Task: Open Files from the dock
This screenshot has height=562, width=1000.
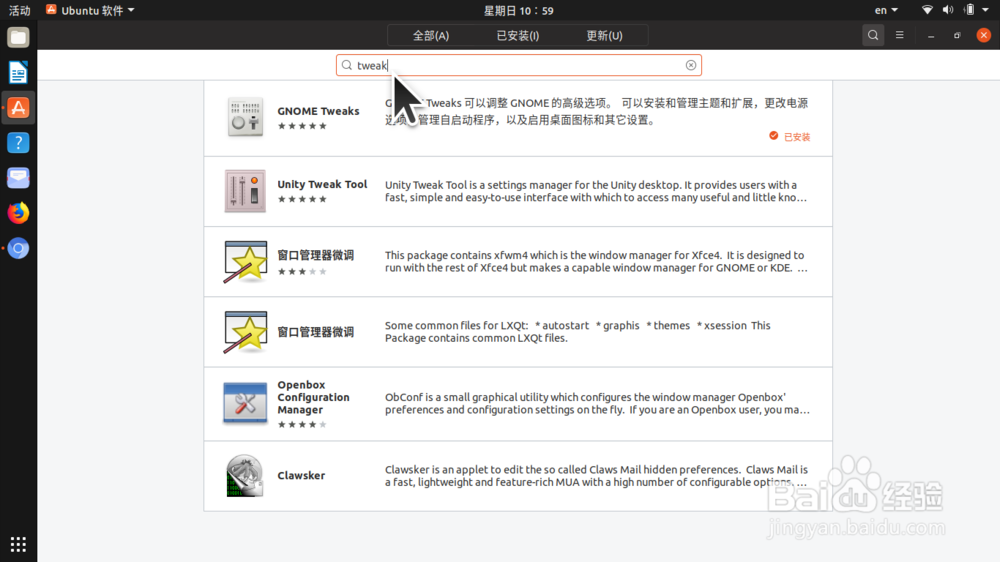Action: coord(18,38)
